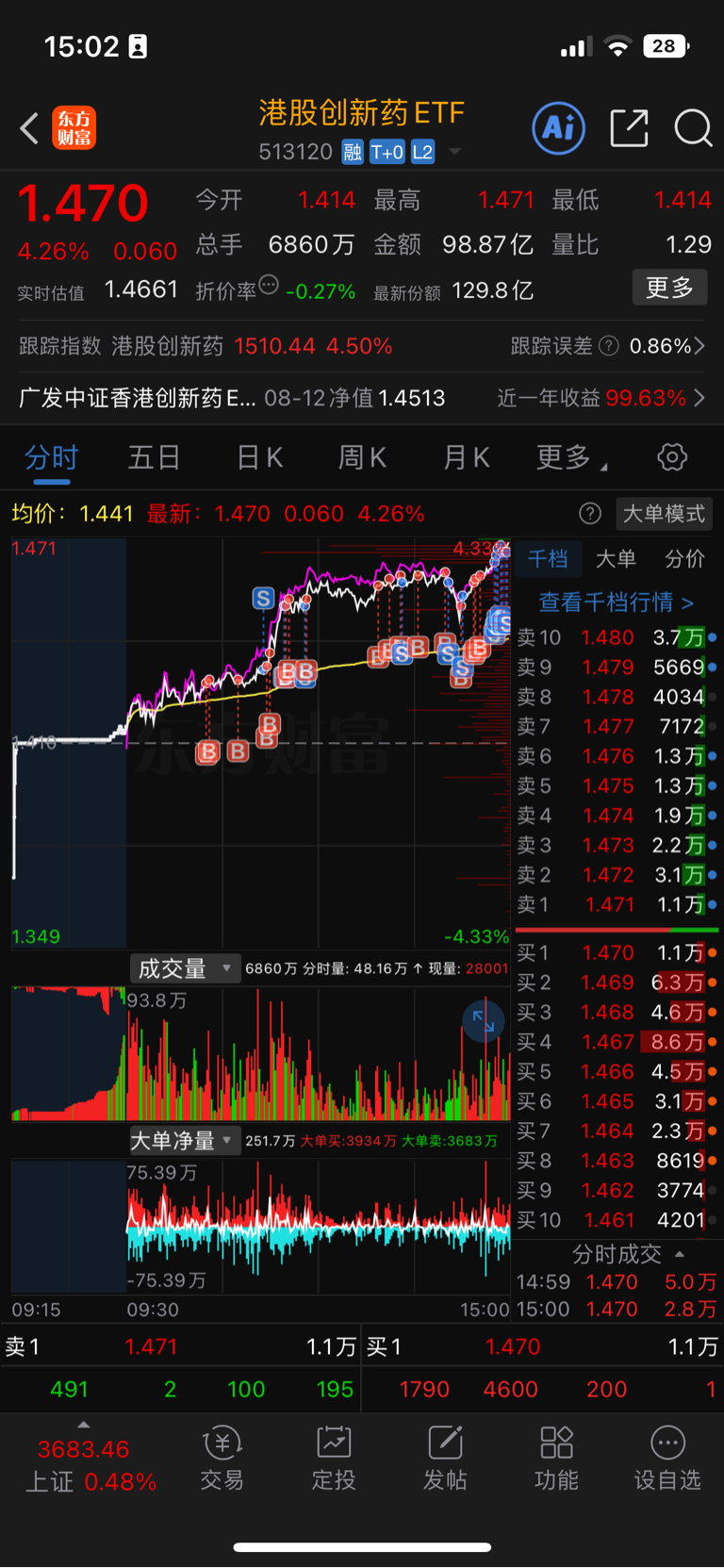Tap the back arrow icon
The height and width of the screenshot is (1568, 724).
pos(29,128)
